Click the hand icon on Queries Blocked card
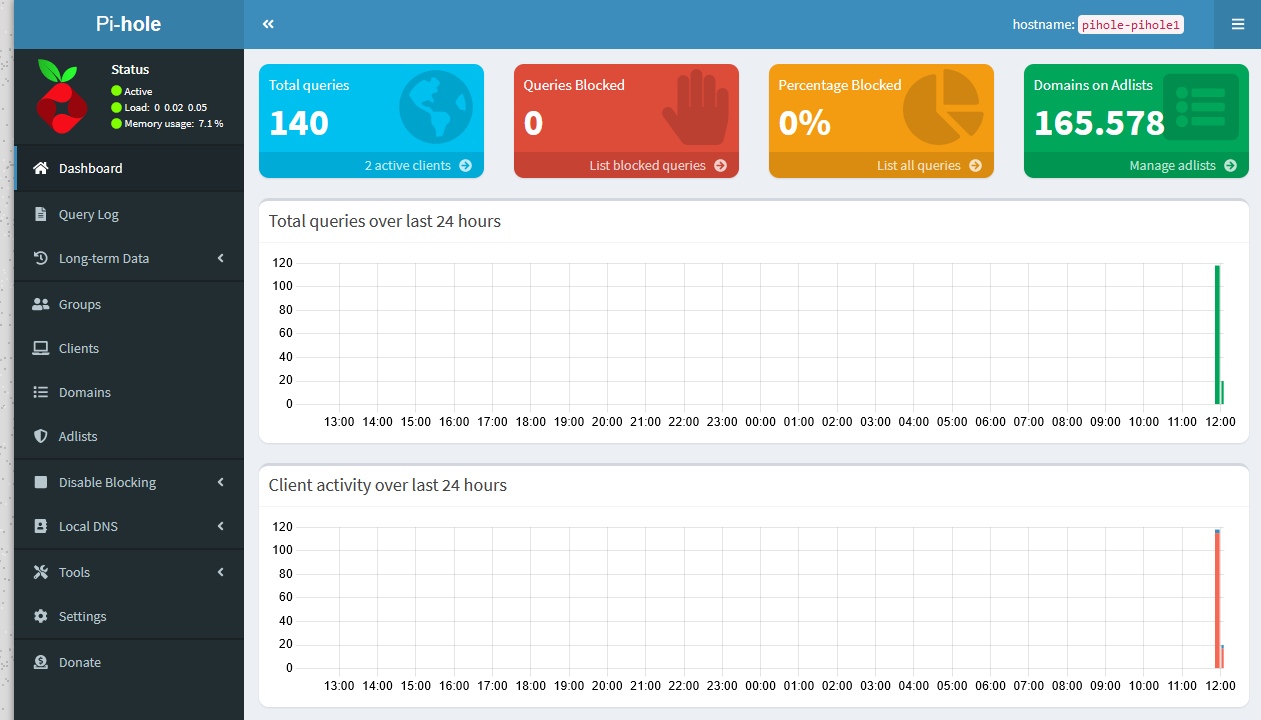Image resolution: width=1261 pixels, height=720 pixels. (x=696, y=108)
